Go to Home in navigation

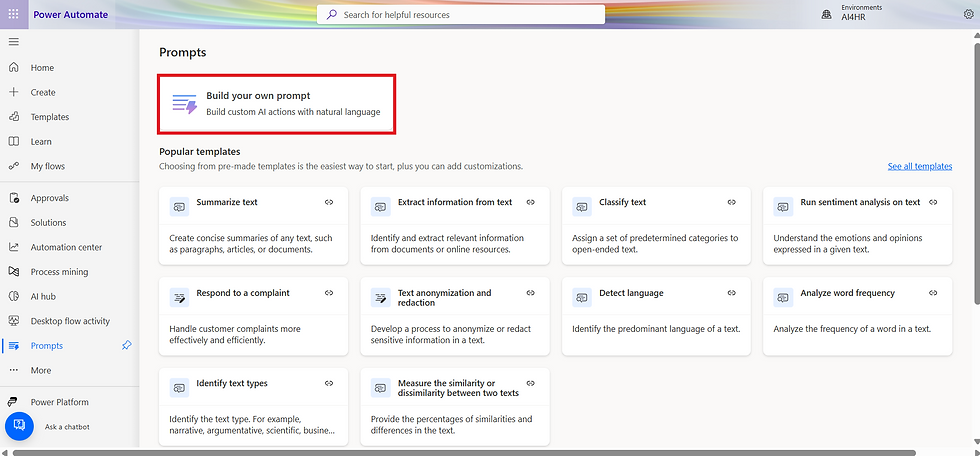(69, 67)
